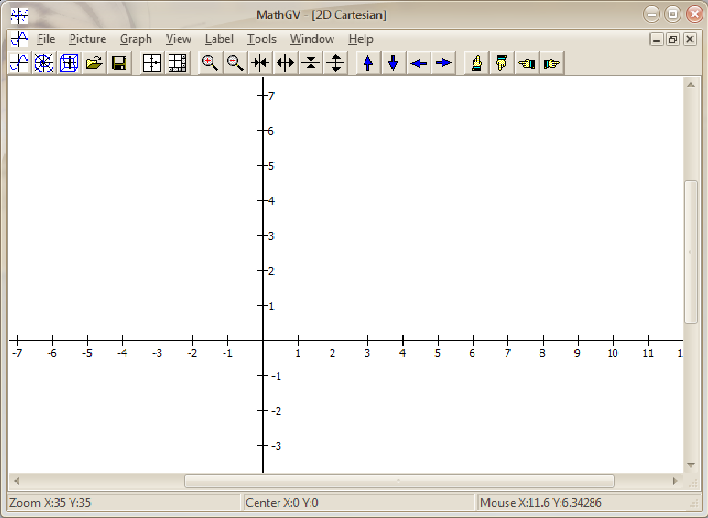Click the blue up arrow to pan up
Image resolution: width=708 pixels, height=518 pixels.
pos(368,63)
